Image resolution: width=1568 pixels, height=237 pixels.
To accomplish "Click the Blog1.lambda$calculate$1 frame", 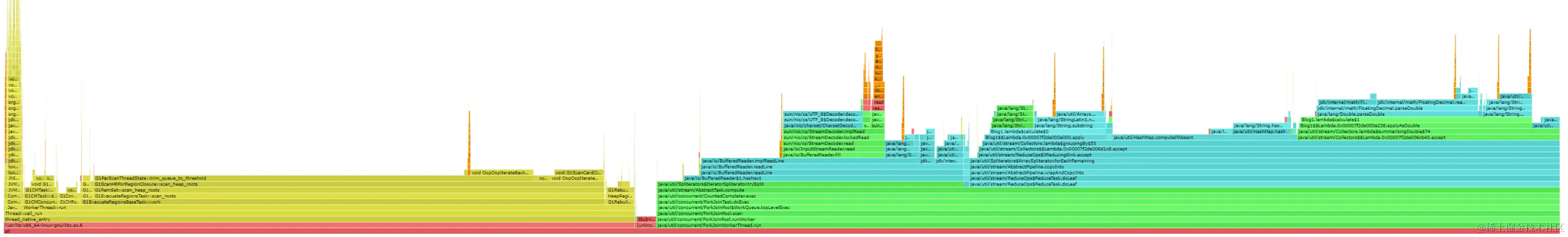I will click(x=1416, y=120).
